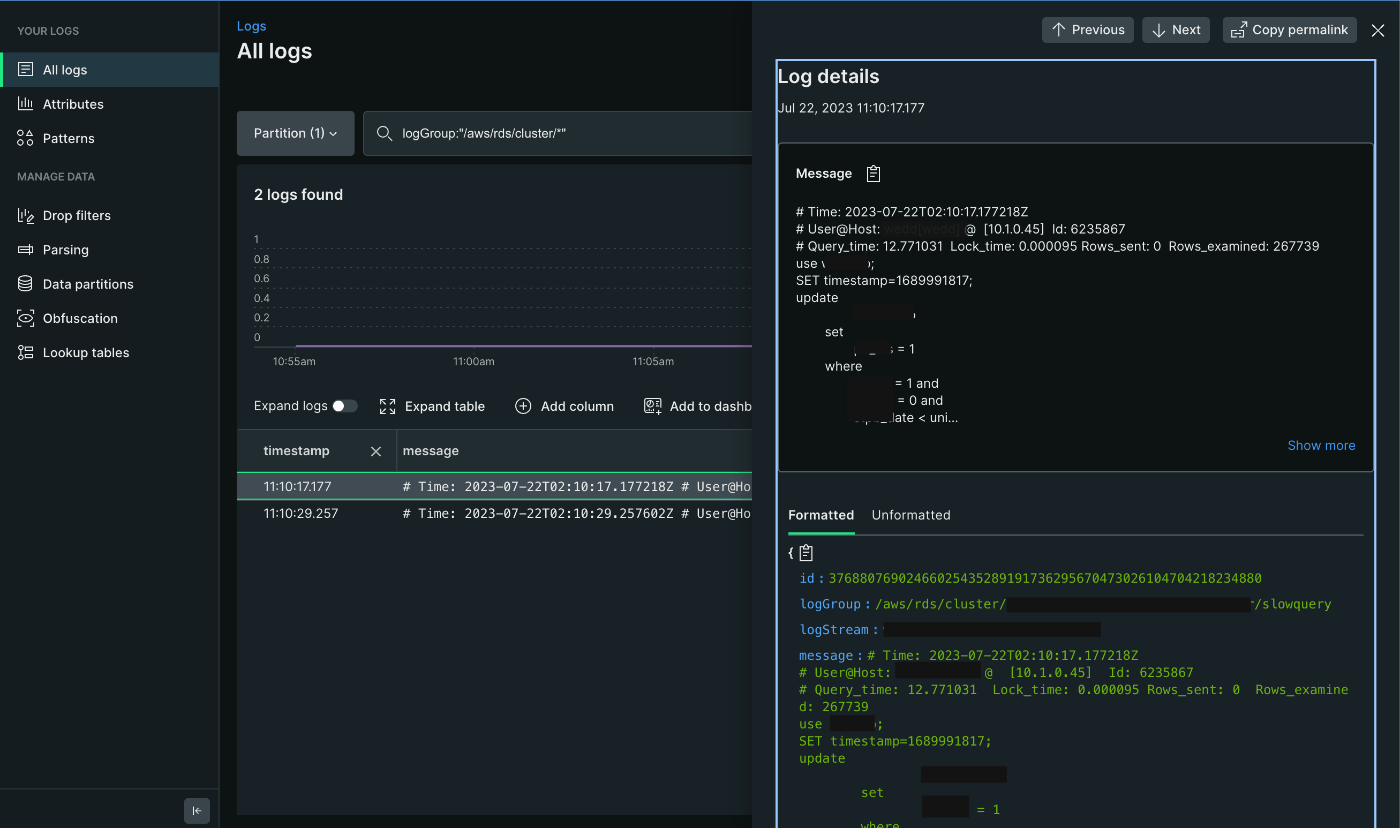
Task: Click the Next log button
Action: pos(1176,30)
